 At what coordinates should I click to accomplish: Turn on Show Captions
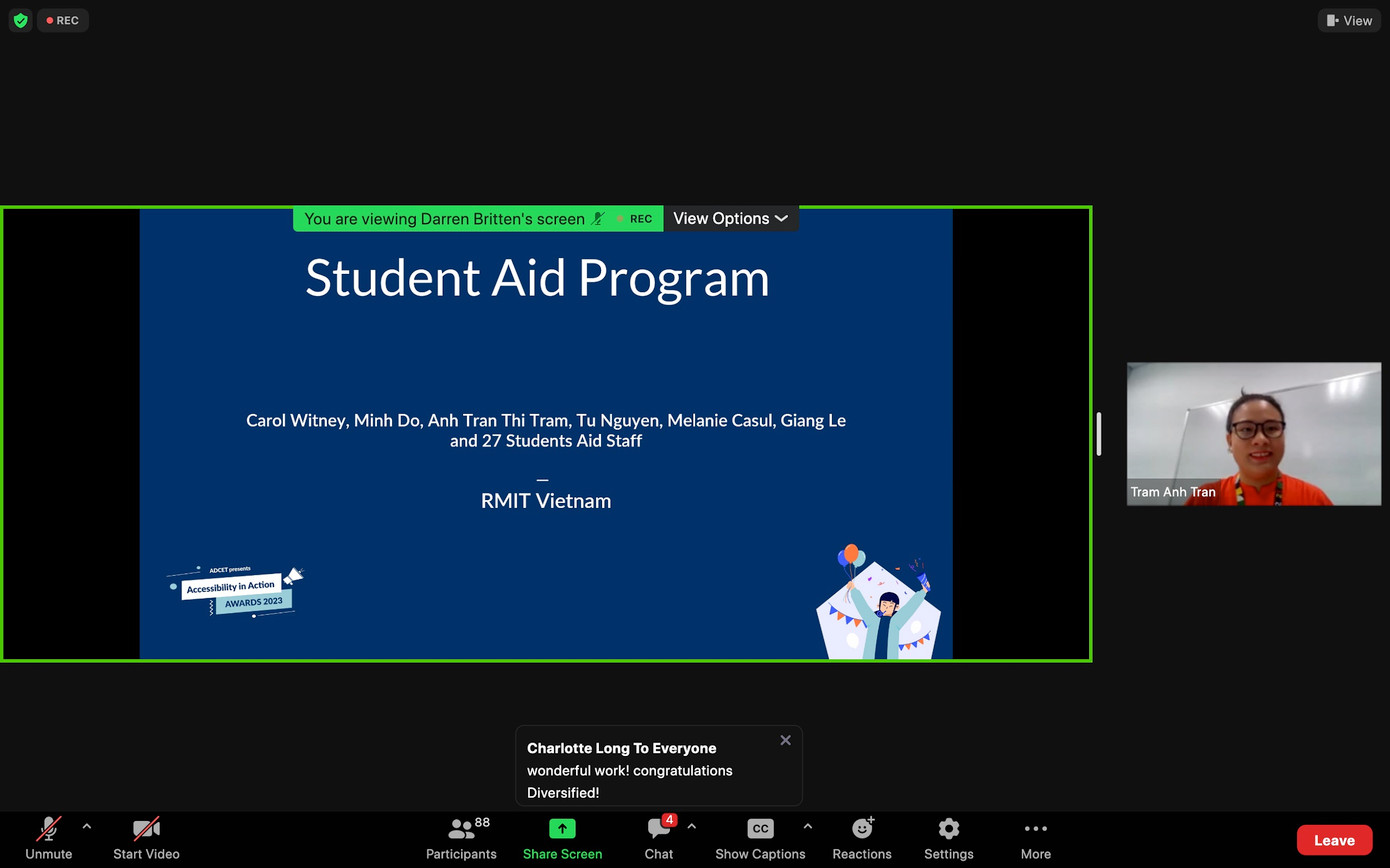click(x=760, y=838)
